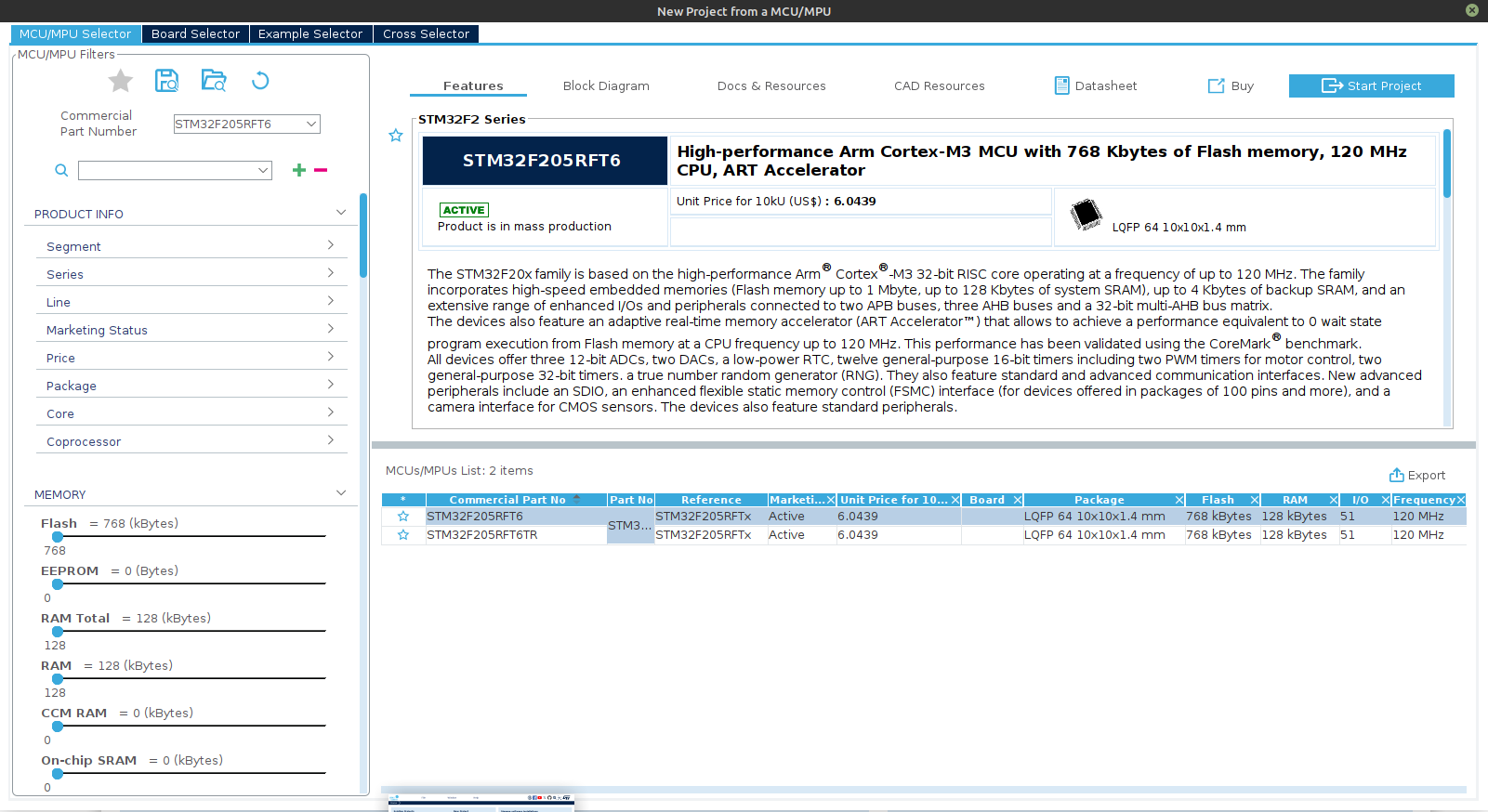Open the Buy link
This screenshot has width=1488, height=812.
click(x=1231, y=85)
